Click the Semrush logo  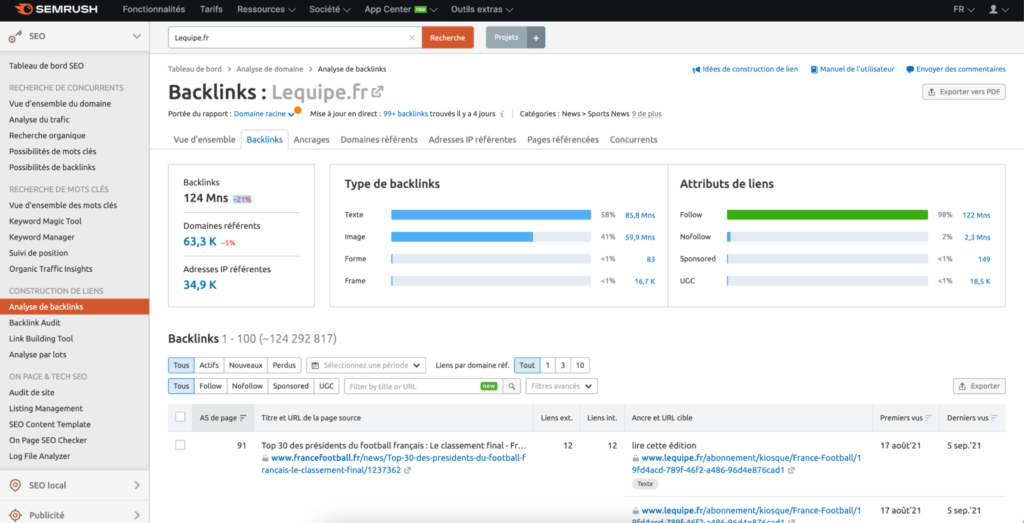[56, 10]
